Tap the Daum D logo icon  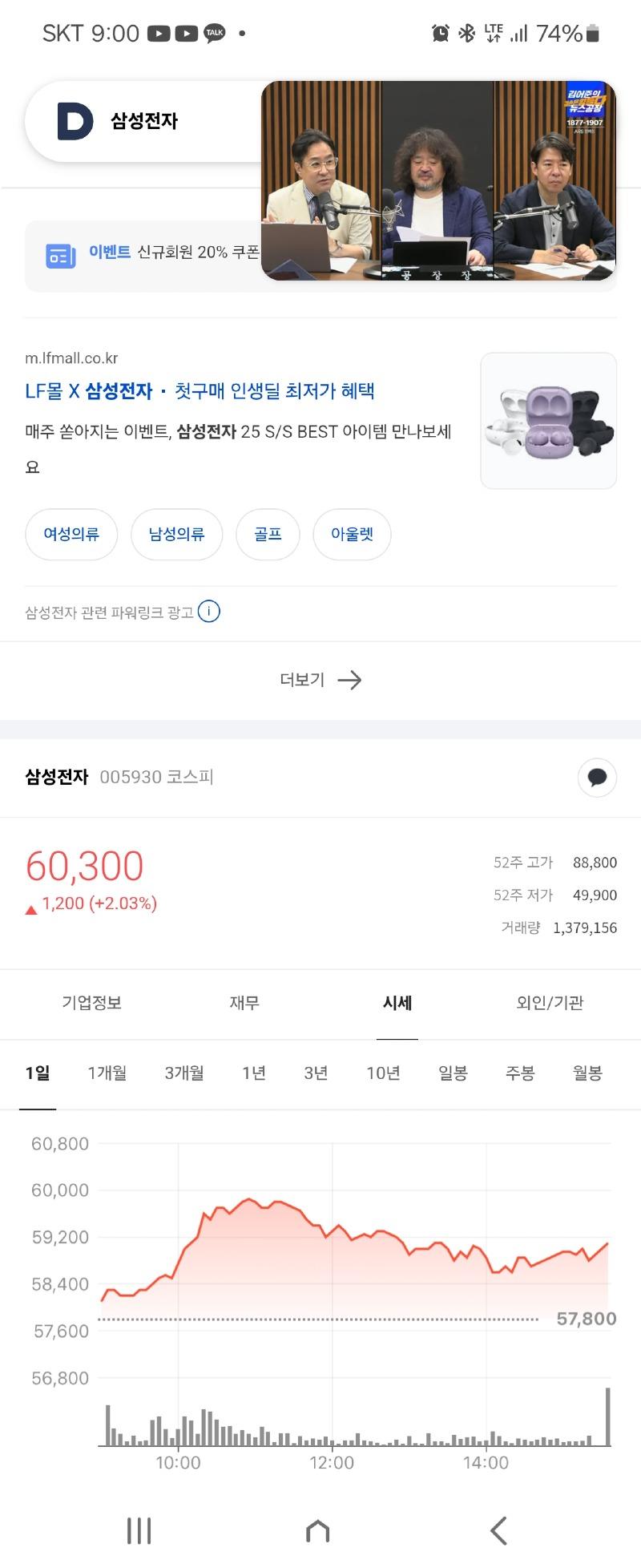[75, 121]
